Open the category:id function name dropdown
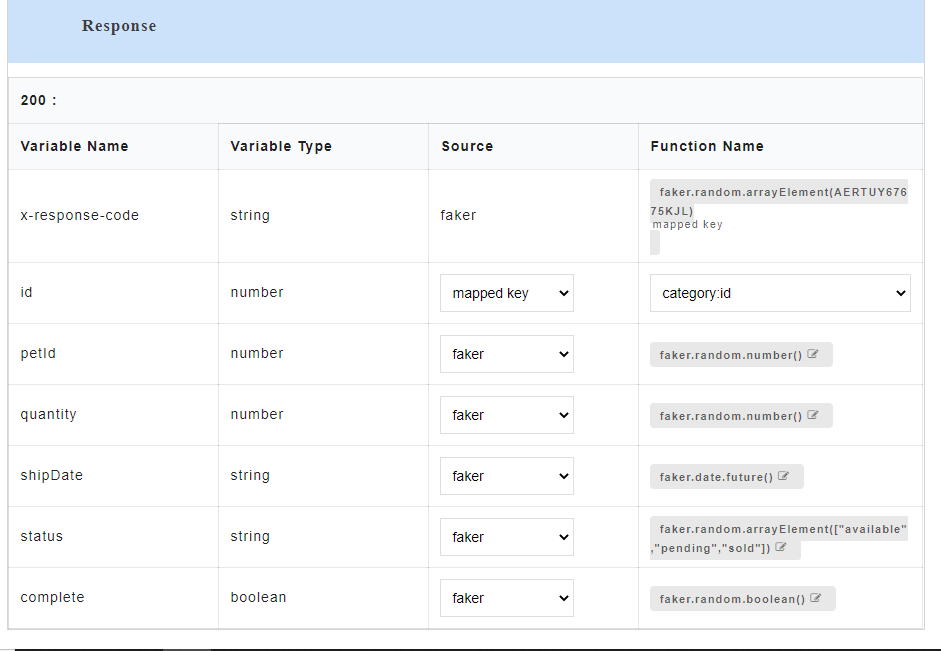941x651 pixels. [780, 293]
